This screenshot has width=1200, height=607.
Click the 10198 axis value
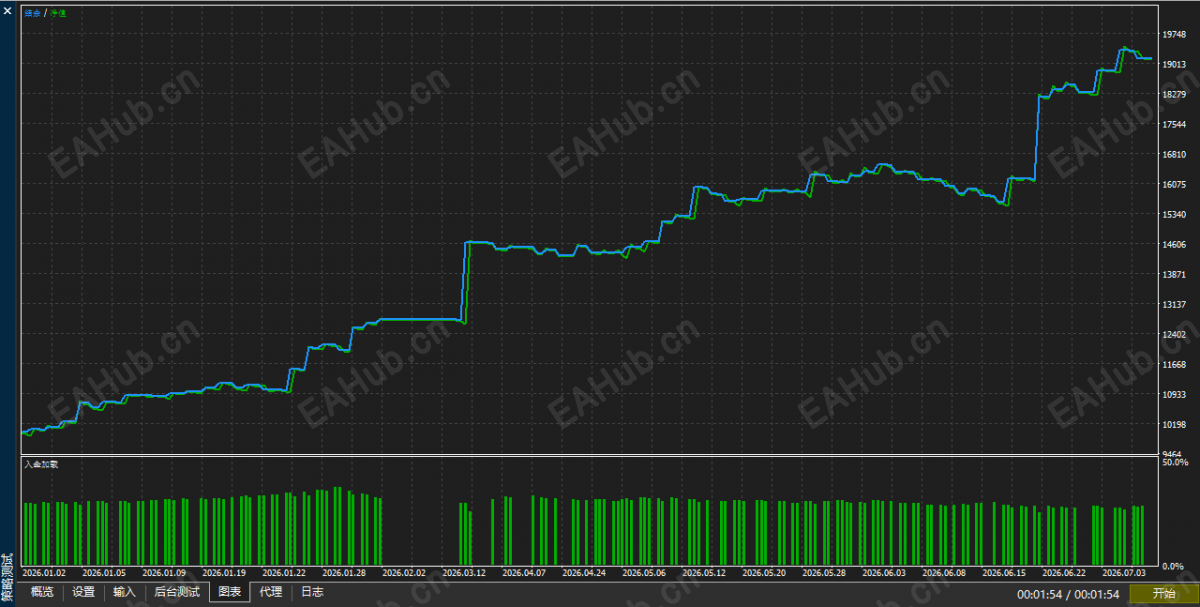click(1174, 424)
